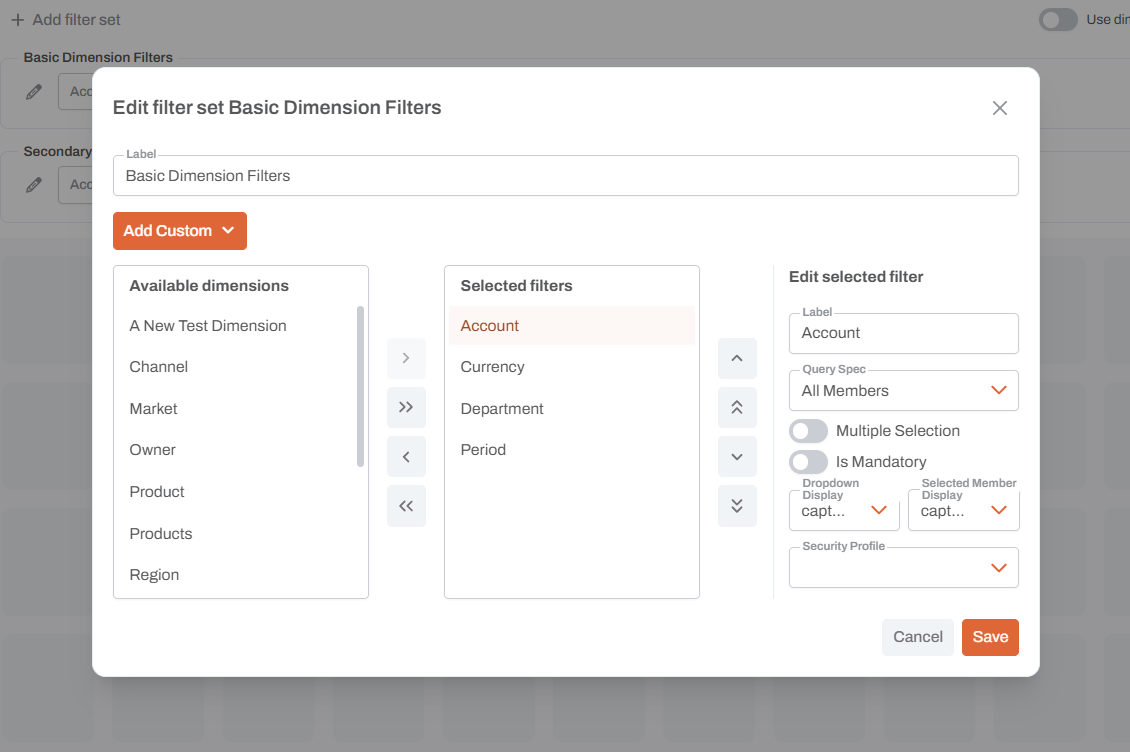This screenshot has height=752, width=1130.
Task: Save the filter set changes
Action: 990,637
